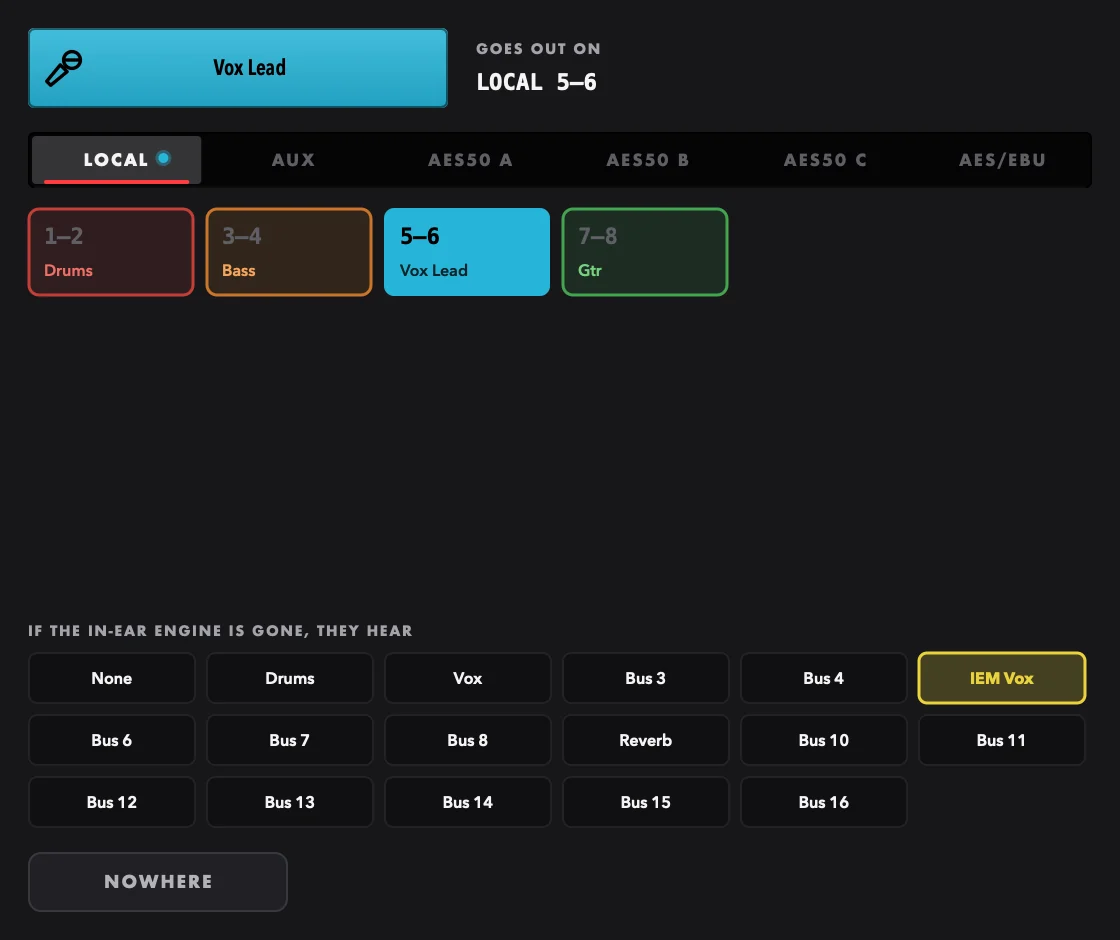1120x940 pixels.
Task: Select the Bus 16 option
Action: tap(824, 802)
